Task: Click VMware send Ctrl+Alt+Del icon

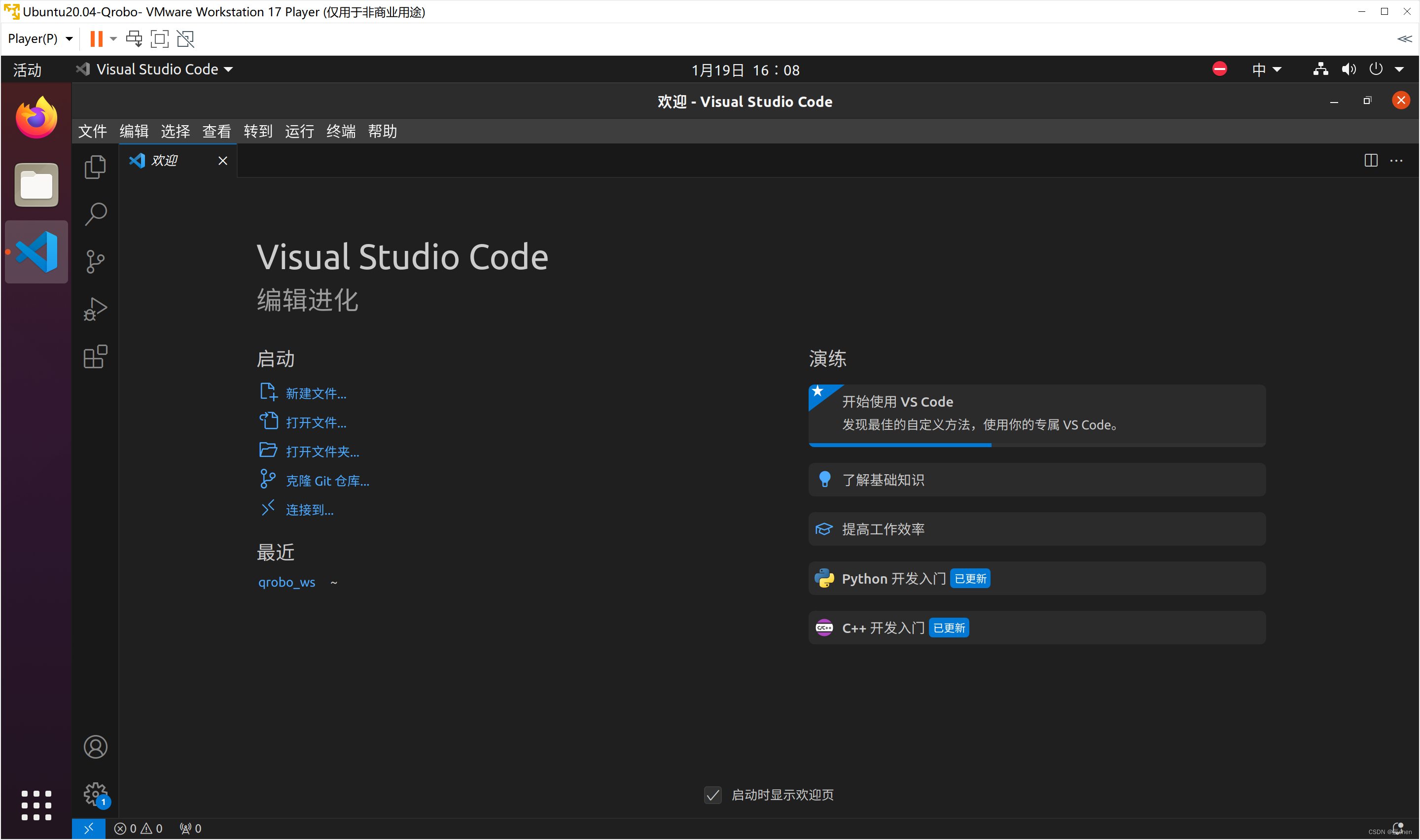Action: 134,38
